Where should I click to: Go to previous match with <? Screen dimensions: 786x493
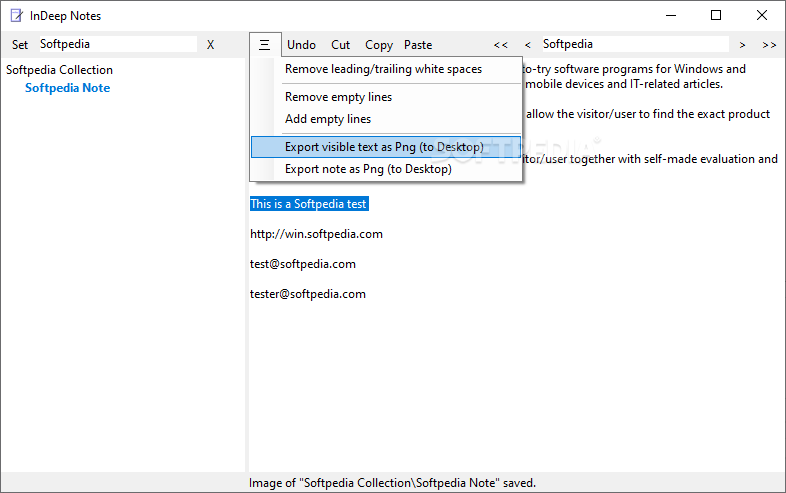[x=527, y=45]
